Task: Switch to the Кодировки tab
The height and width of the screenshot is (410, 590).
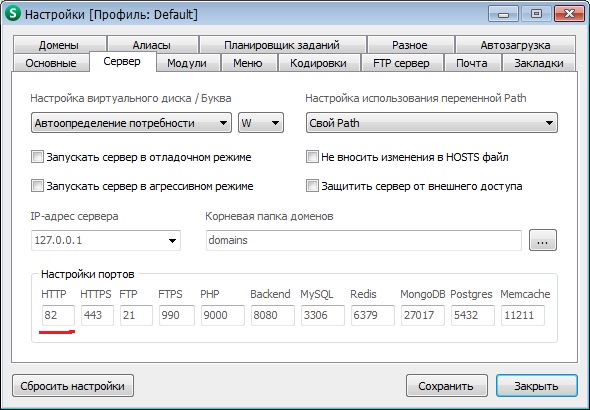Action: [x=319, y=62]
